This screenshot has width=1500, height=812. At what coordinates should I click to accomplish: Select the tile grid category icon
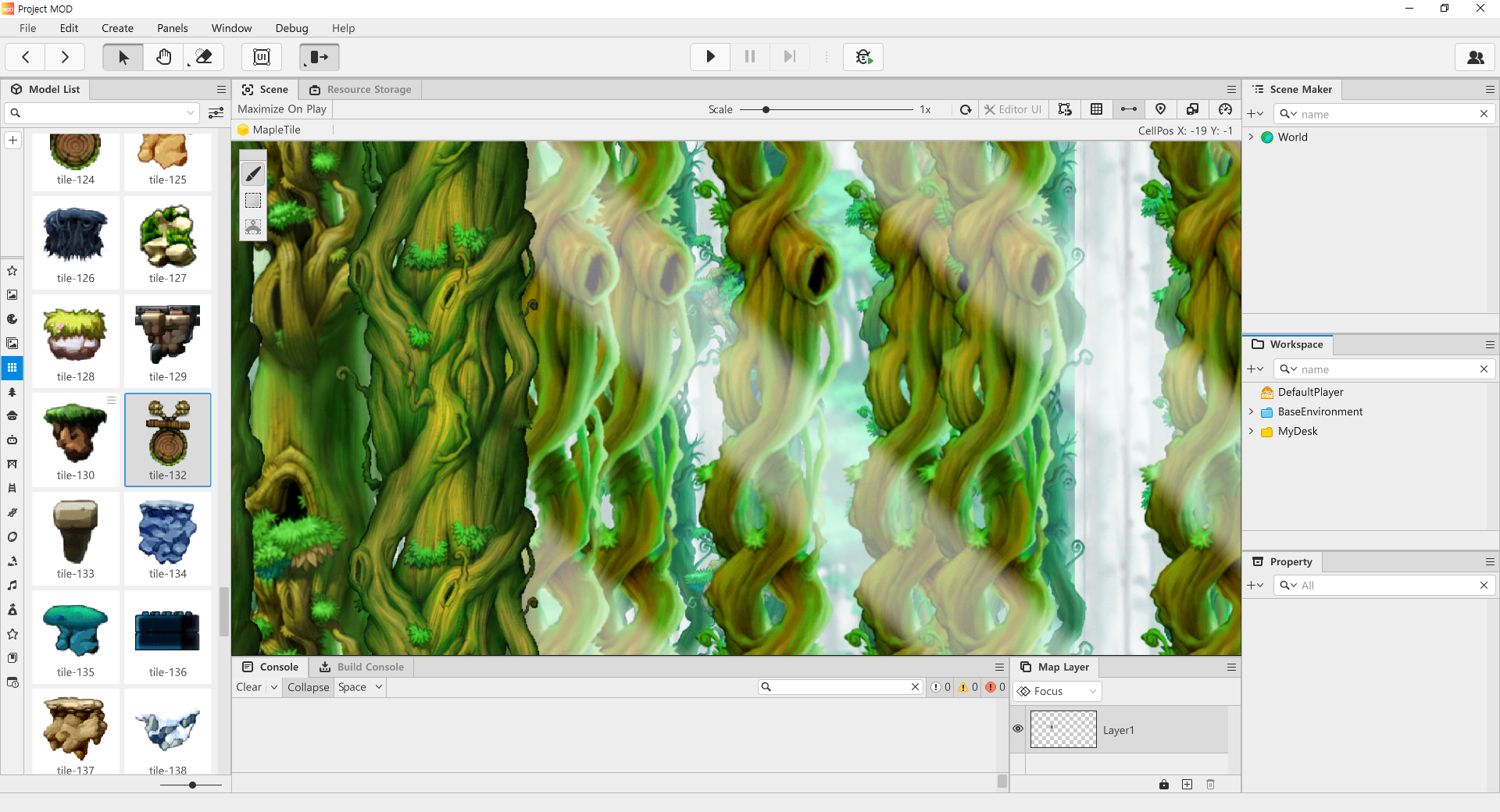(x=12, y=368)
